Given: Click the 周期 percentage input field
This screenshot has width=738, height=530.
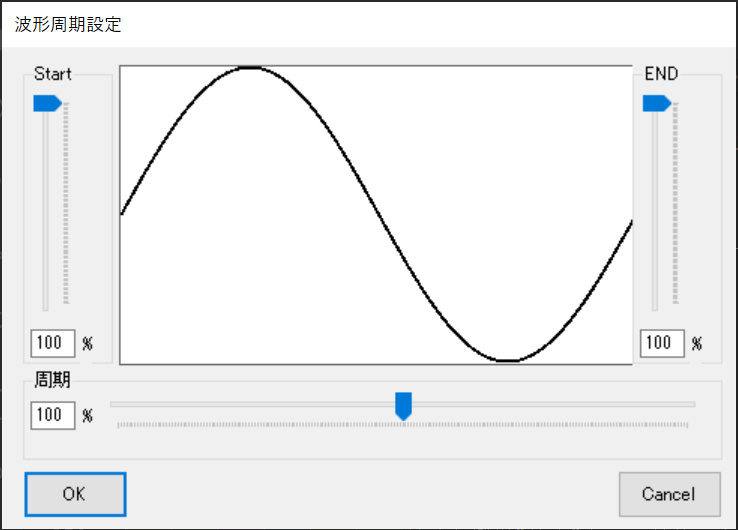Looking at the screenshot, I should coord(50,414).
